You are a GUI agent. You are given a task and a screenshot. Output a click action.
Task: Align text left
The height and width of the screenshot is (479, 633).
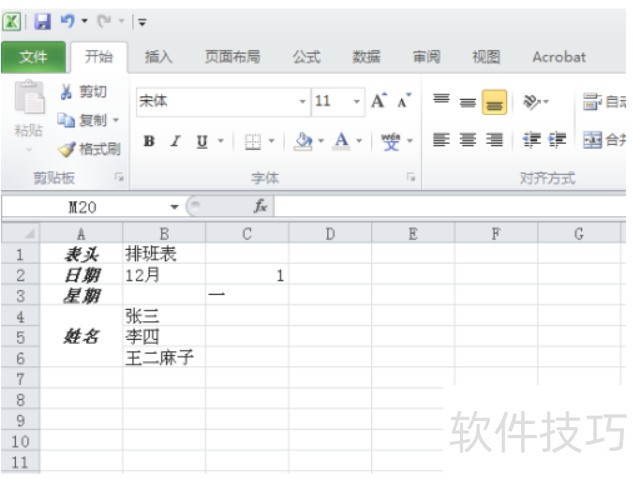[x=441, y=140]
